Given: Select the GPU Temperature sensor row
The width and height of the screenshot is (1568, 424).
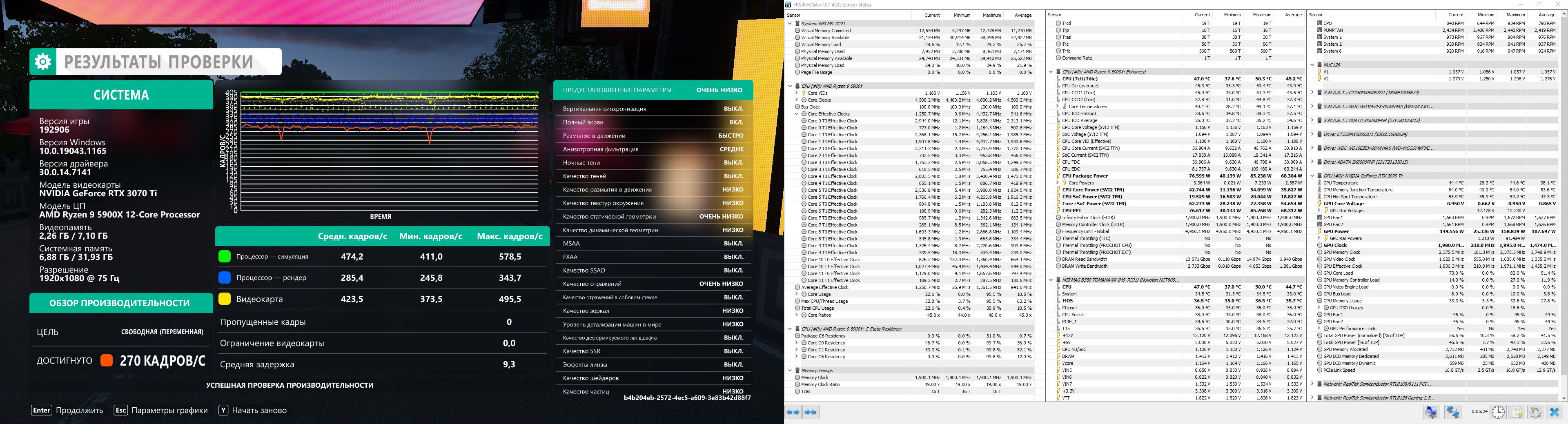Looking at the screenshot, I should [1434, 182].
